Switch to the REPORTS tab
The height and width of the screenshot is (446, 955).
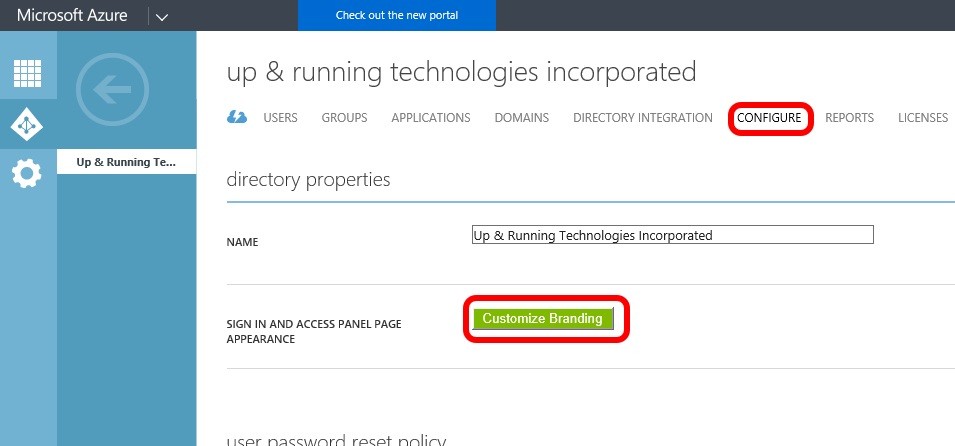(x=849, y=118)
